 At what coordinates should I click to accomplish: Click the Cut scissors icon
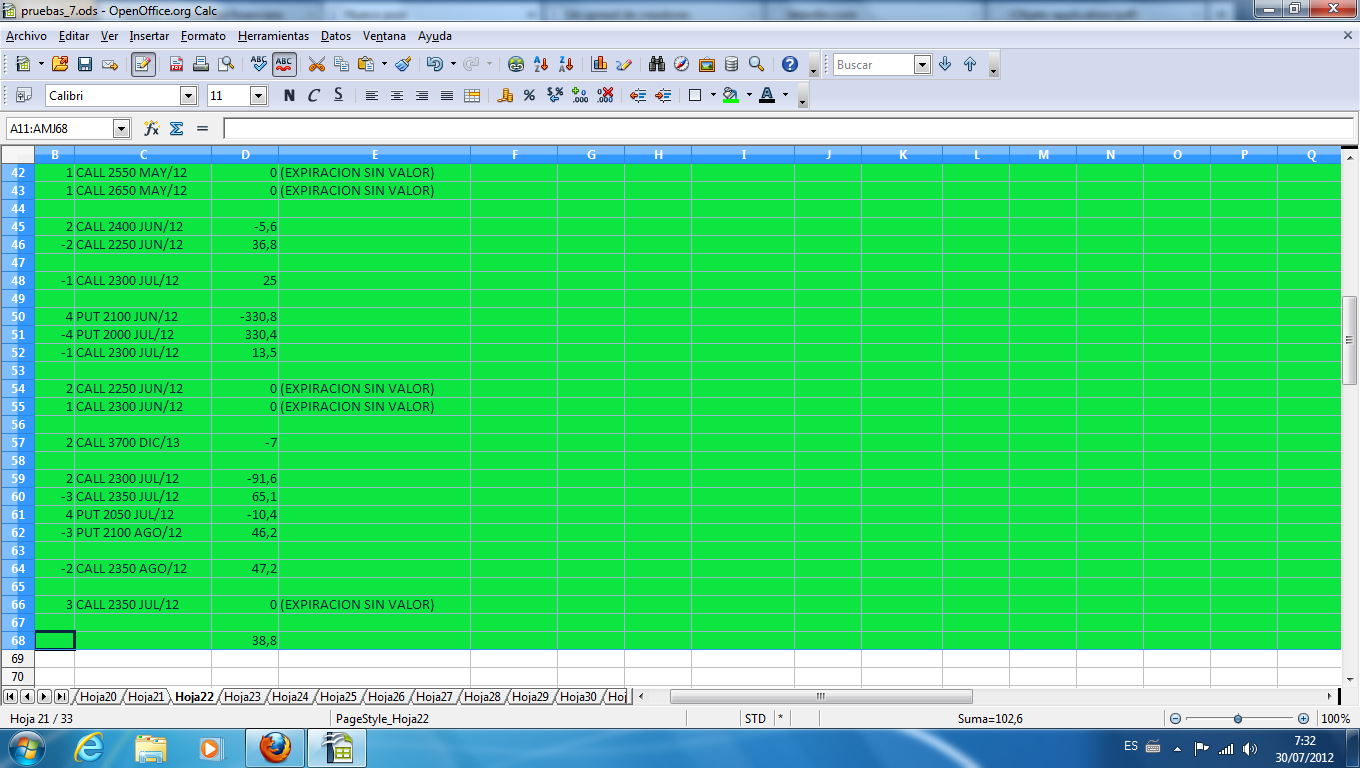pyautogui.click(x=317, y=64)
